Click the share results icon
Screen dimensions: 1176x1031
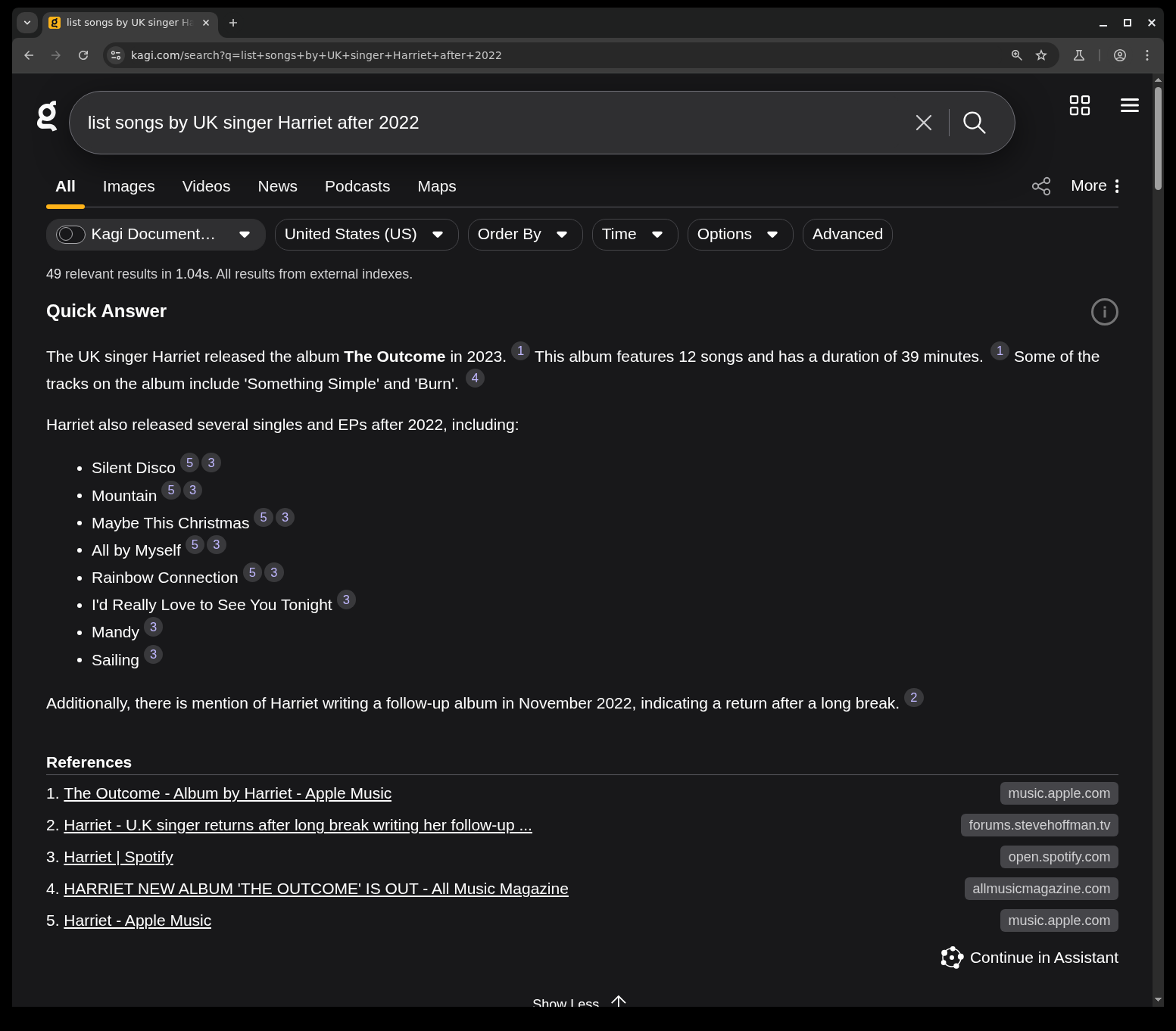[x=1041, y=186]
